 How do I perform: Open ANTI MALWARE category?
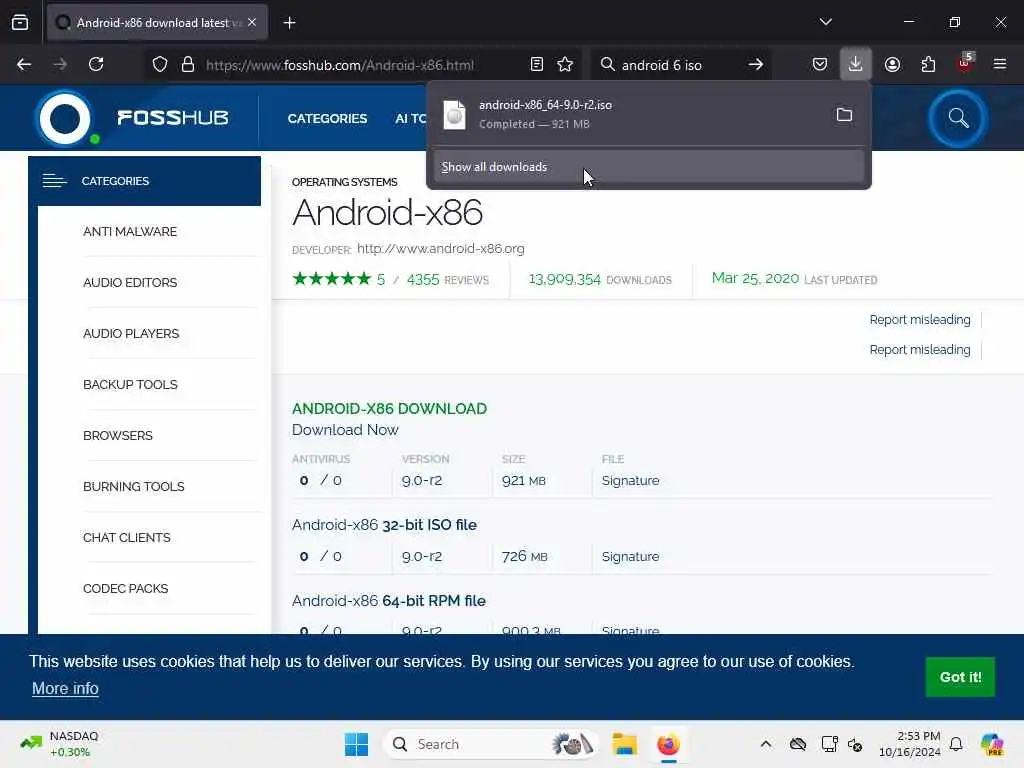[x=130, y=231]
